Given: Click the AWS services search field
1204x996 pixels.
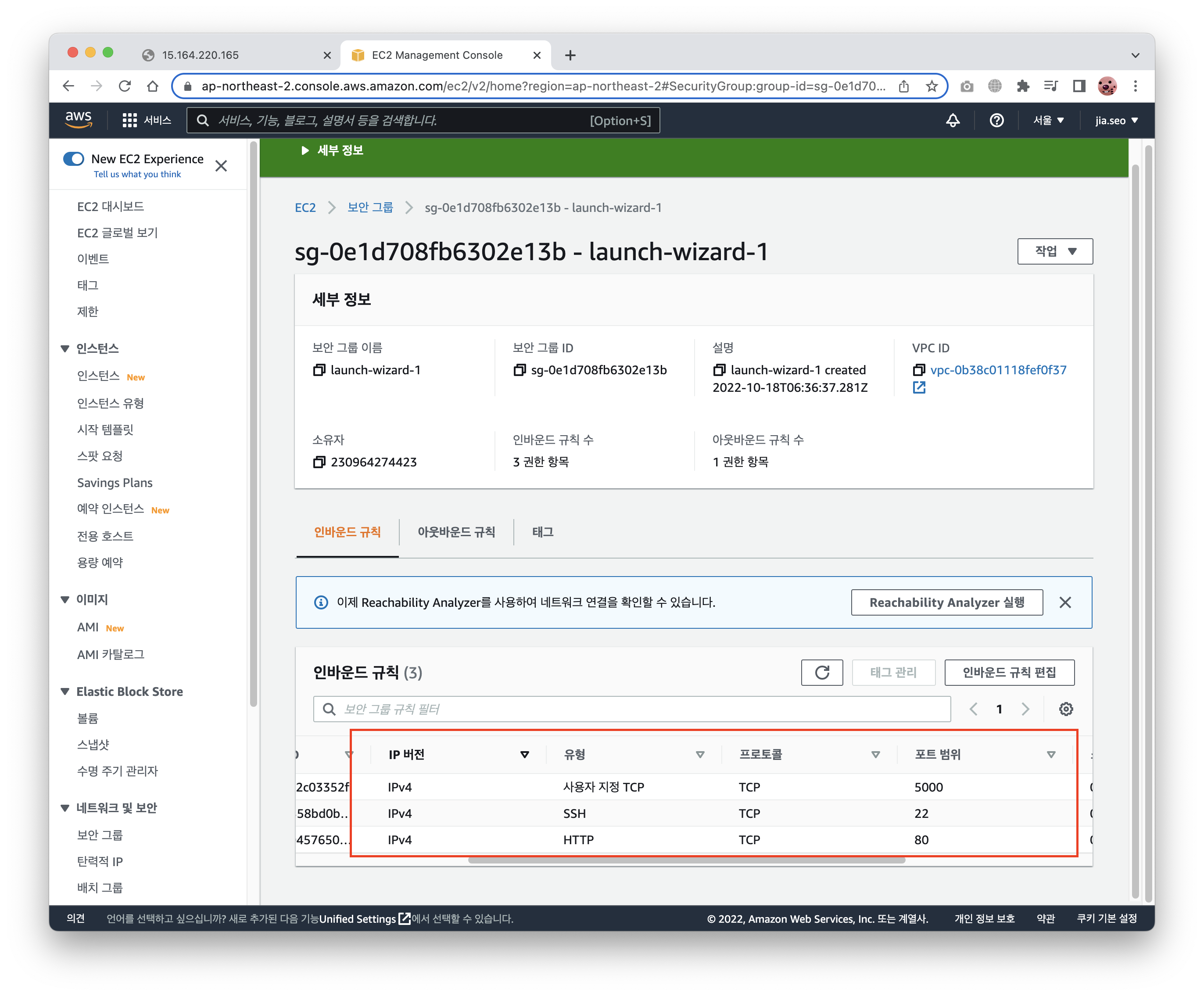Looking at the screenshot, I should pos(423,120).
